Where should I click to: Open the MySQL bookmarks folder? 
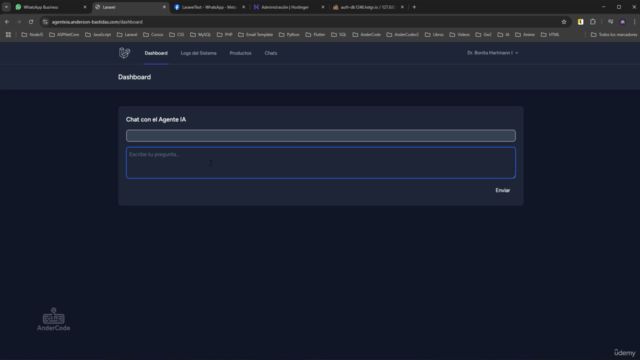point(200,35)
